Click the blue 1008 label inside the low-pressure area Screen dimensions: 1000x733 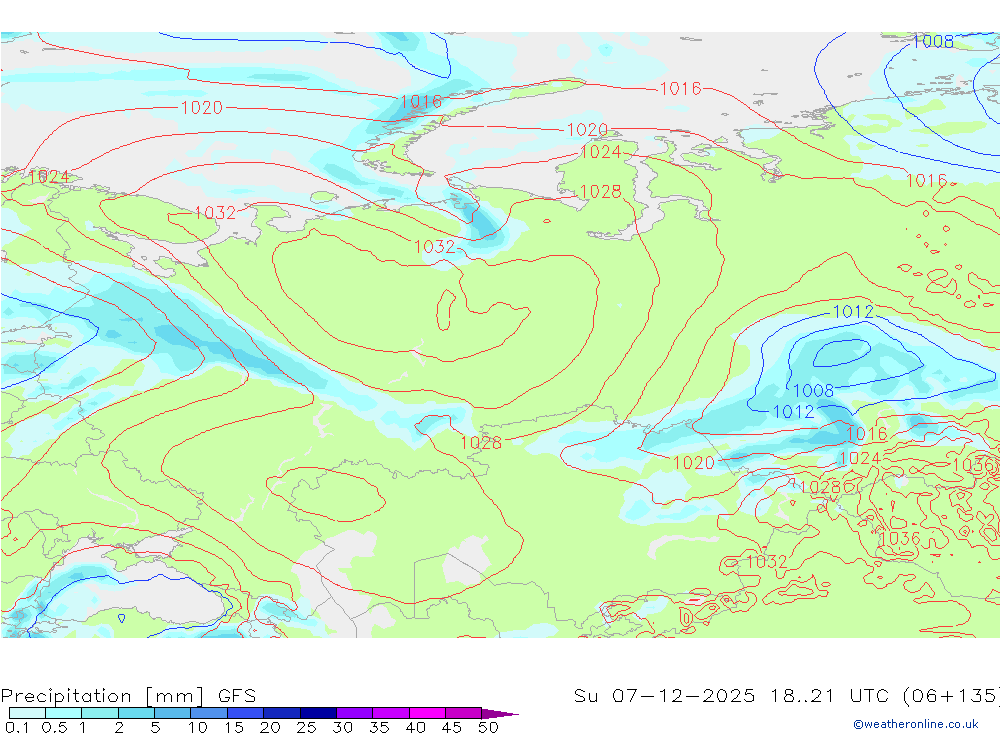tap(813, 390)
